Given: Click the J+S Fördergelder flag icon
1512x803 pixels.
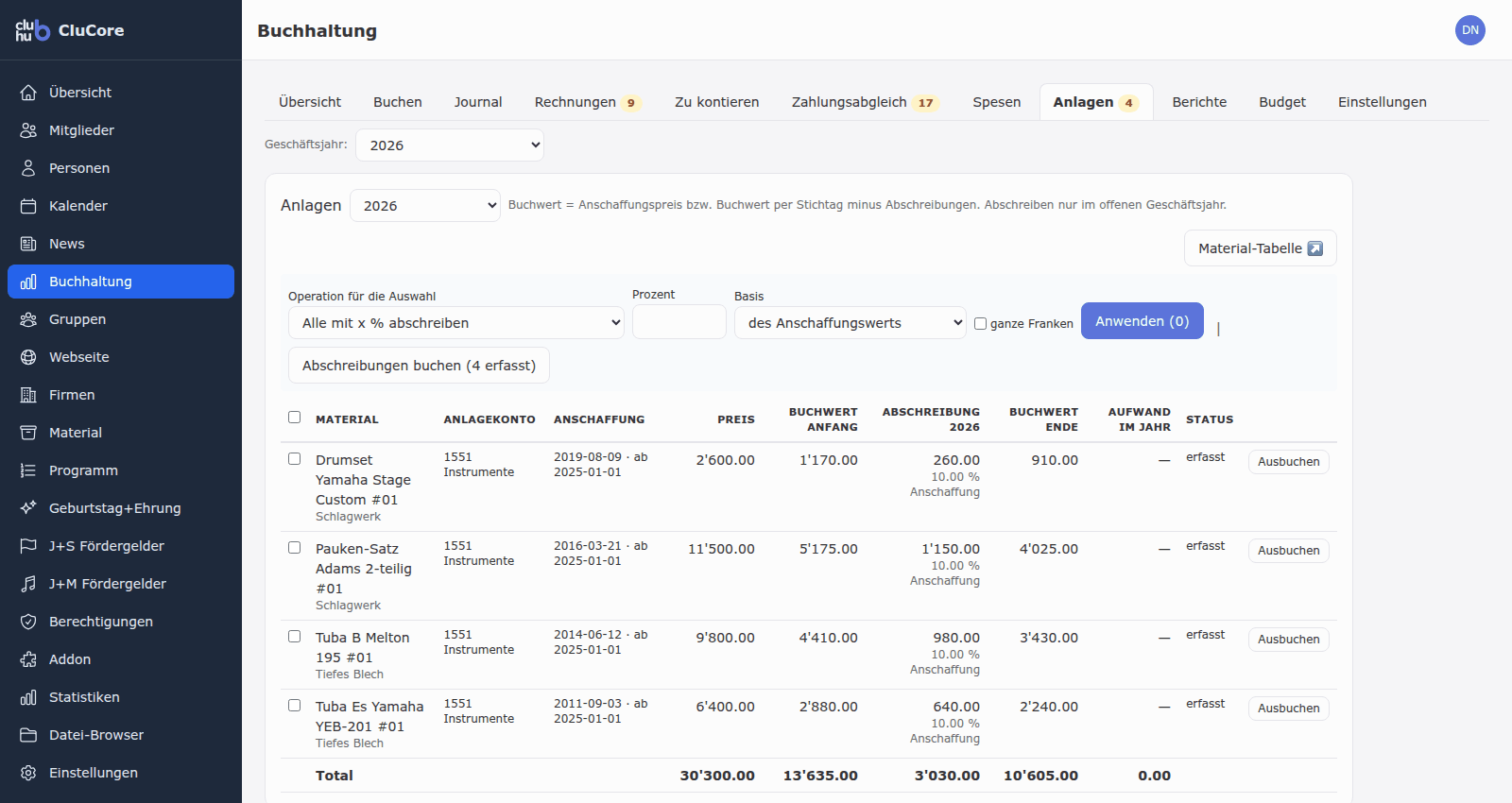Looking at the screenshot, I should pos(28,546).
